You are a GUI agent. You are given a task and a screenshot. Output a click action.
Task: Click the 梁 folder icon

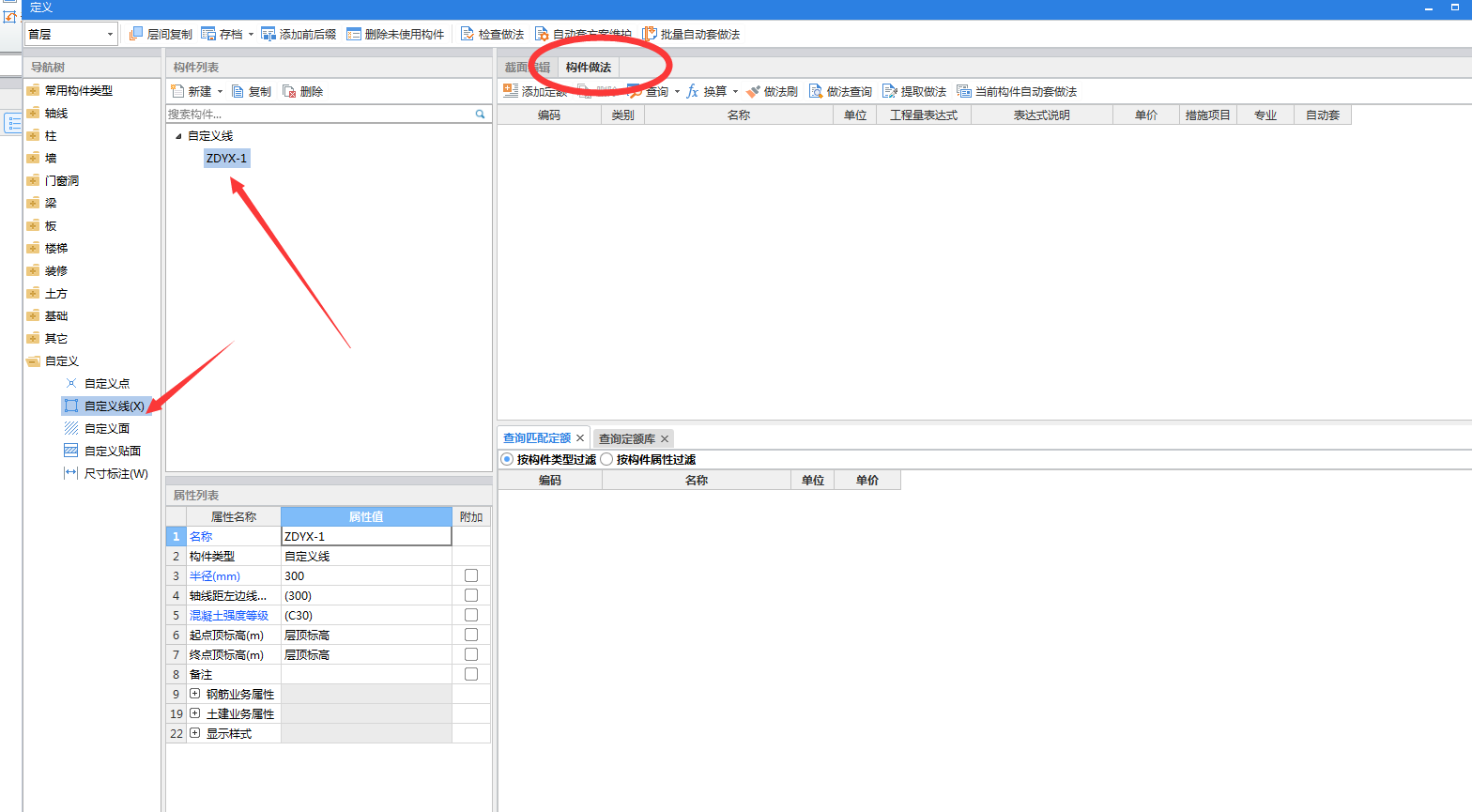pos(33,203)
